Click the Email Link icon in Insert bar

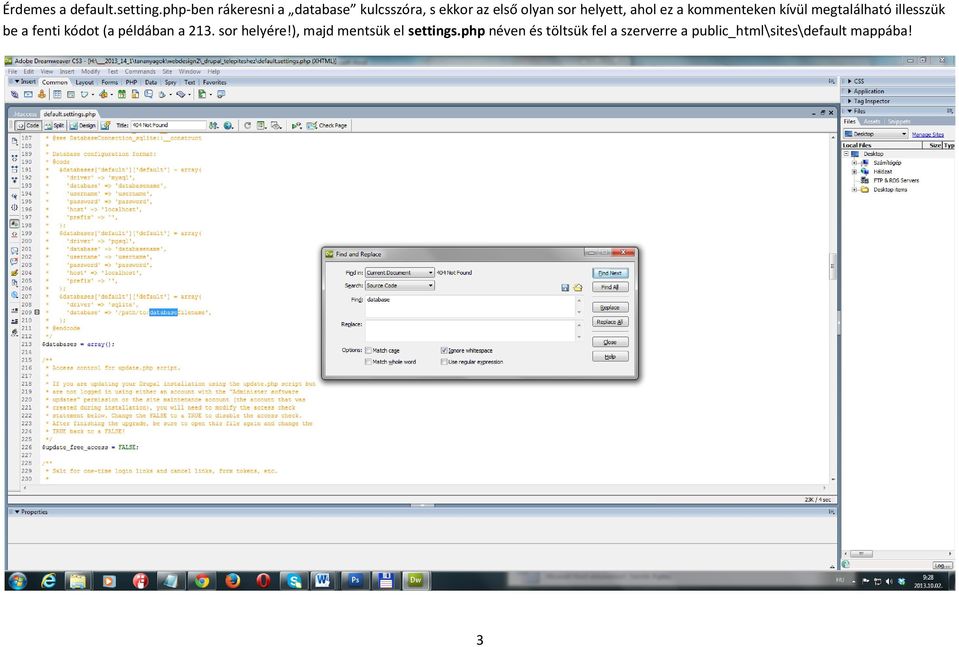coord(28,94)
